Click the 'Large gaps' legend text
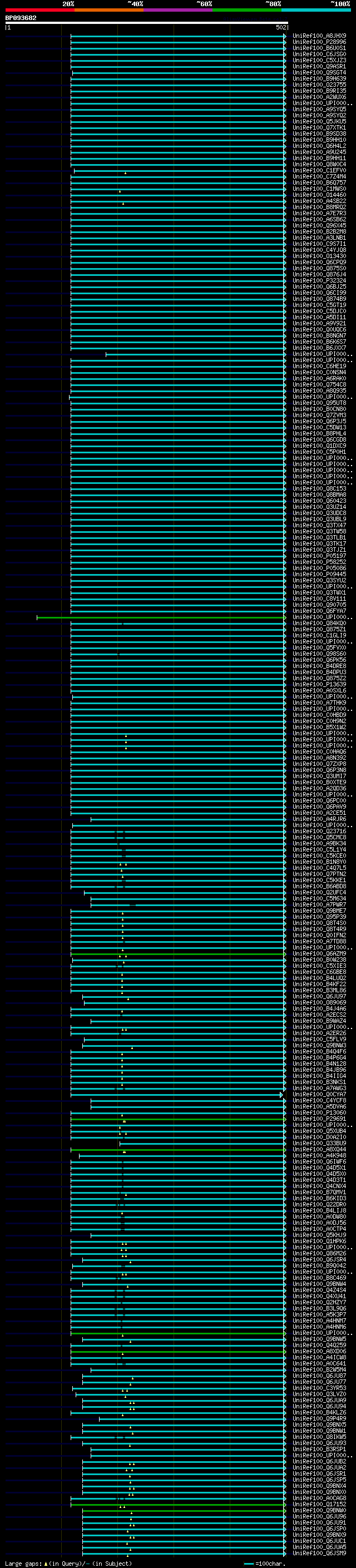Viewport: 356px width, 1568px height. pos(24,1564)
